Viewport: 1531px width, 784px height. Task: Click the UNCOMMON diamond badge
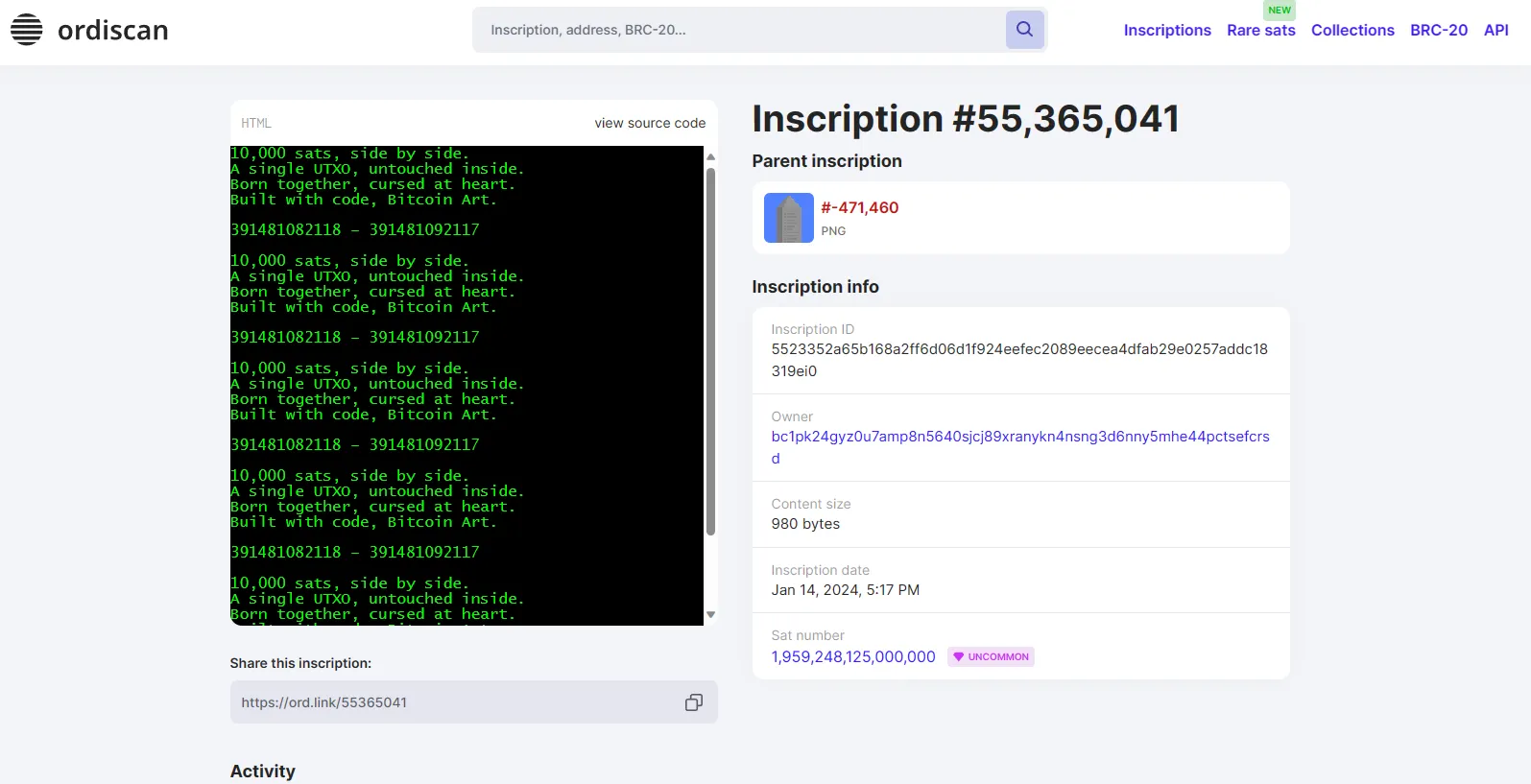[x=991, y=657]
